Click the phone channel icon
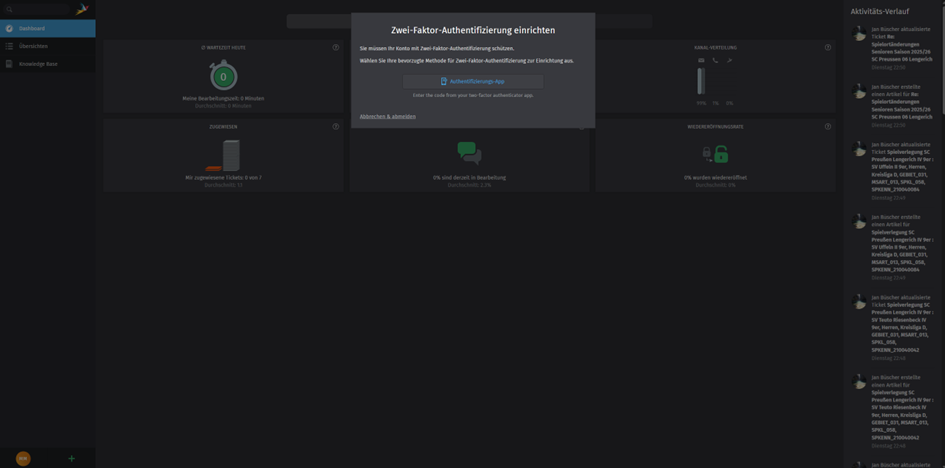This screenshot has height=468, width=945. click(x=715, y=61)
